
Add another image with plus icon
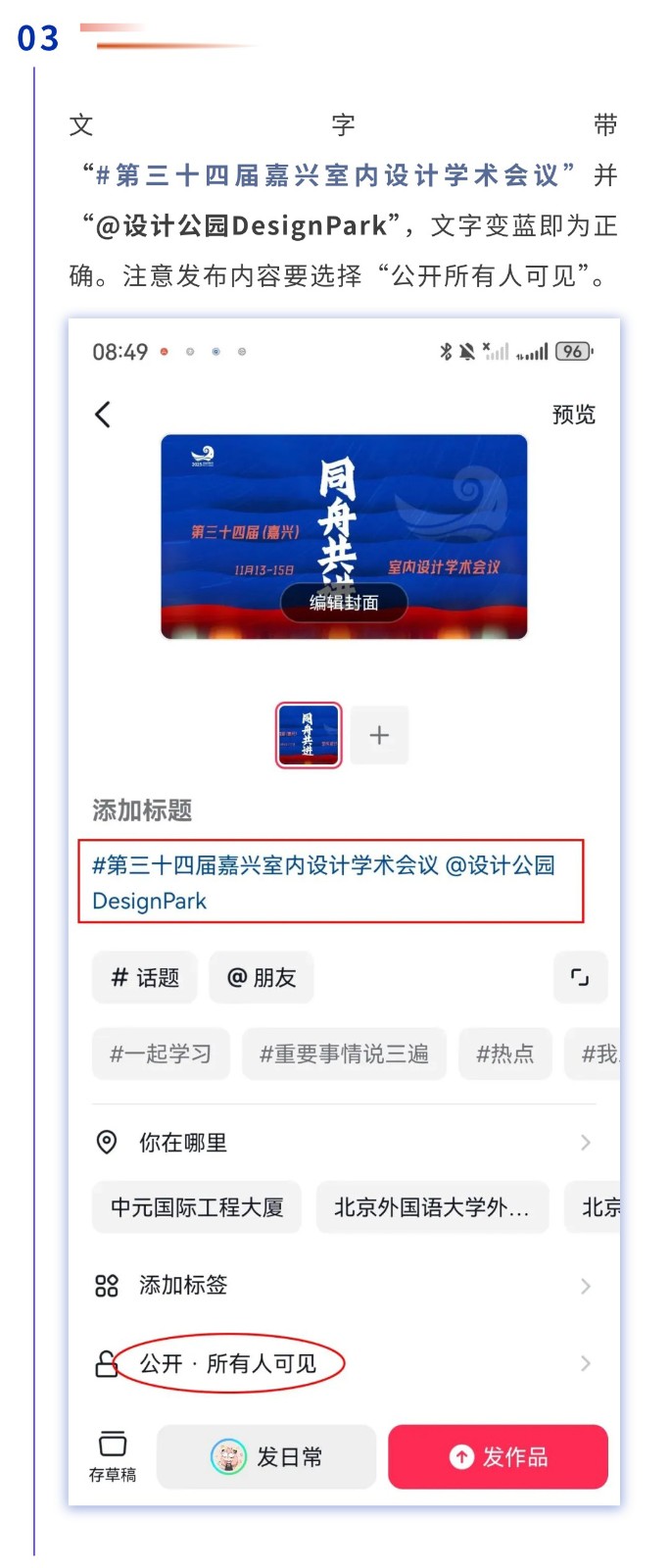click(x=379, y=735)
